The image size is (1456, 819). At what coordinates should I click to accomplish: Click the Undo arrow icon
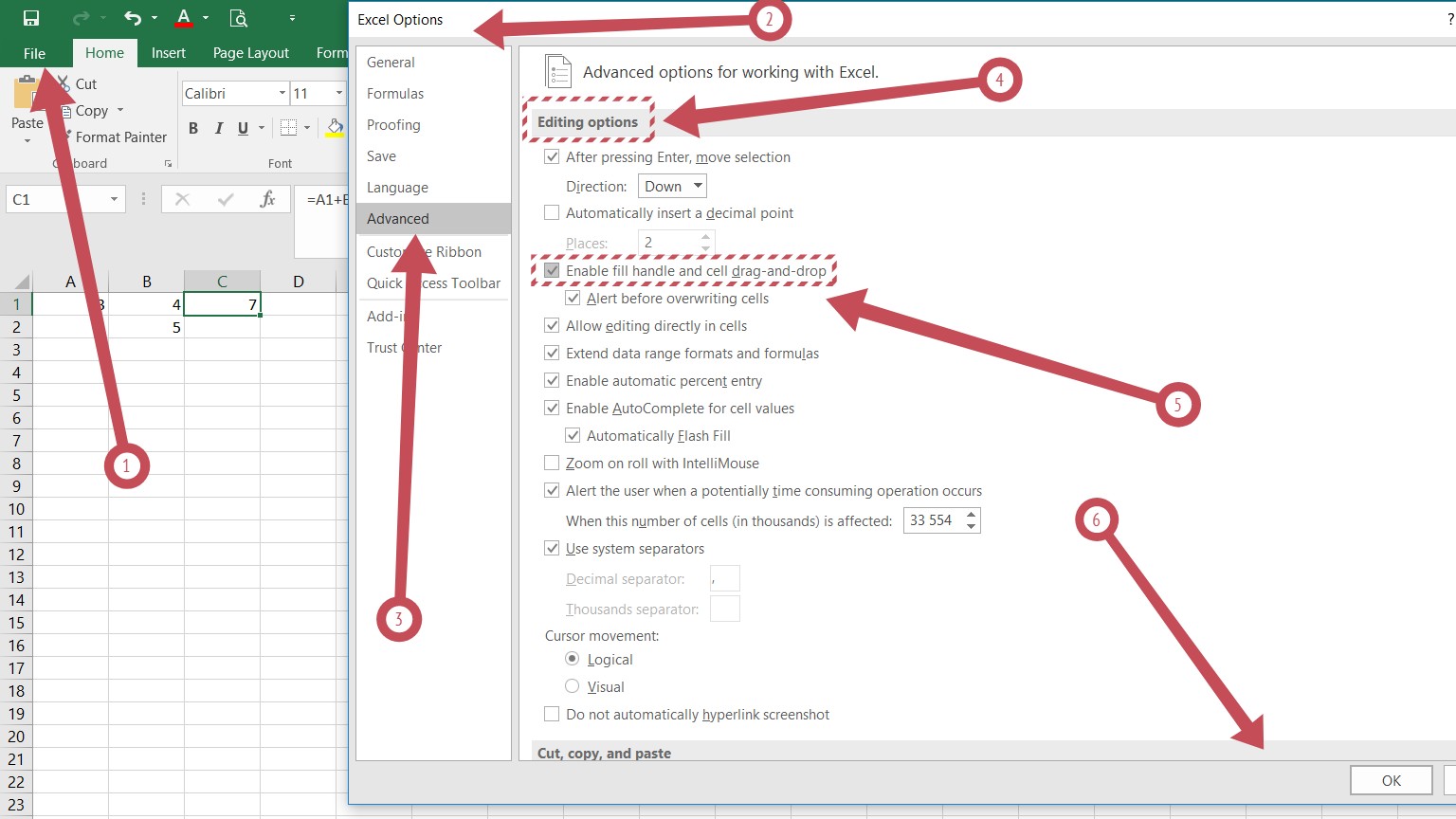[131, 17]
